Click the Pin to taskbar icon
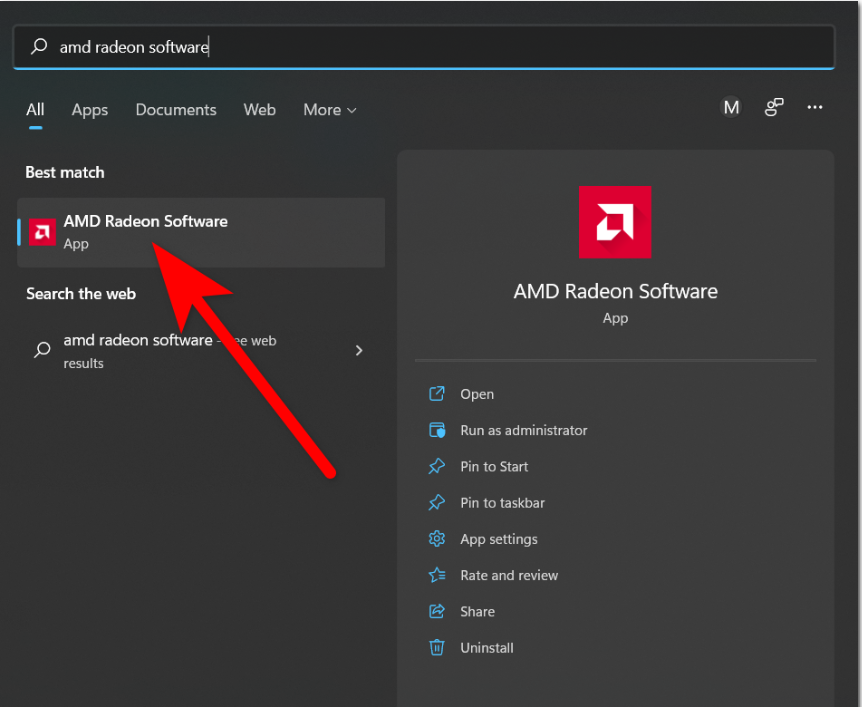This screenshot has width=862, height=707. coord(437,502)
